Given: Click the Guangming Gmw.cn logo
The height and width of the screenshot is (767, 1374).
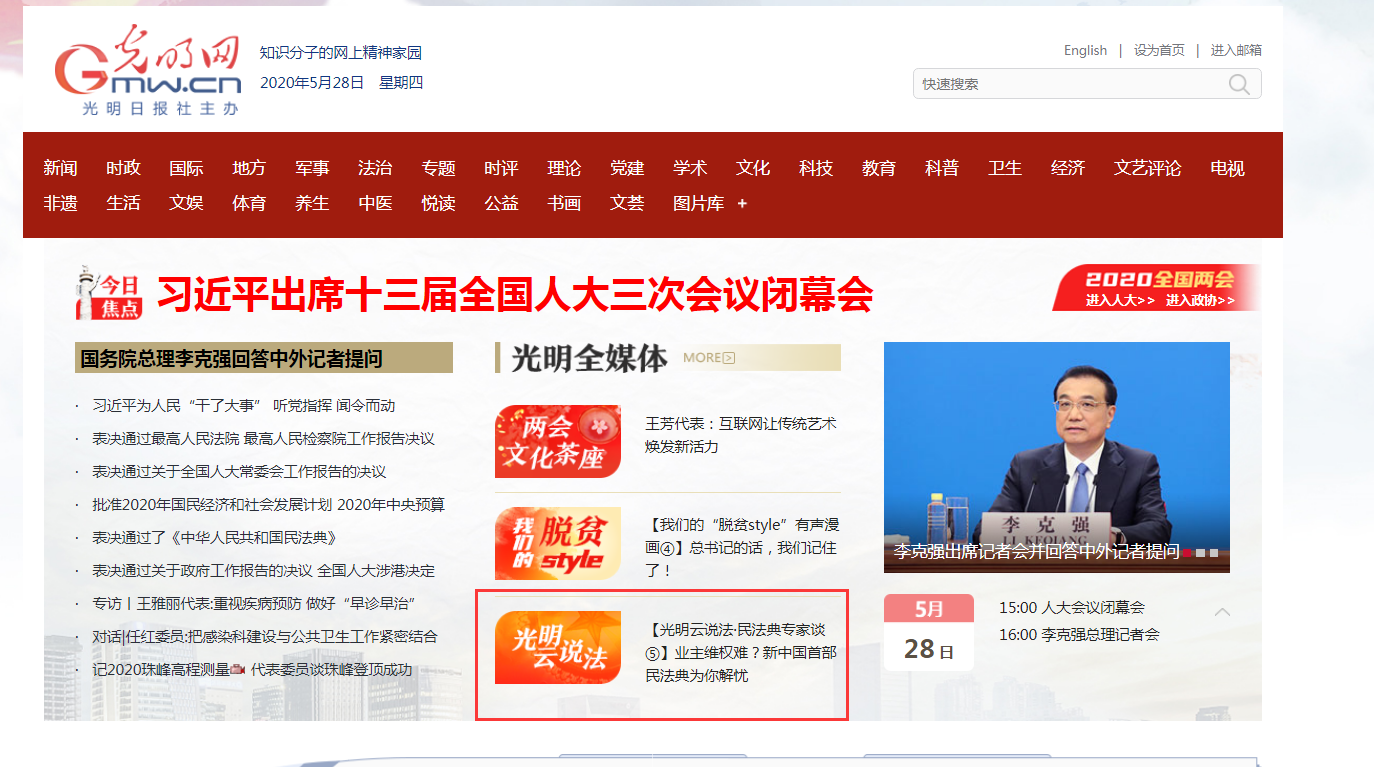Looking at the screenshot, I should pyautogui.click(x=148, y=72).
